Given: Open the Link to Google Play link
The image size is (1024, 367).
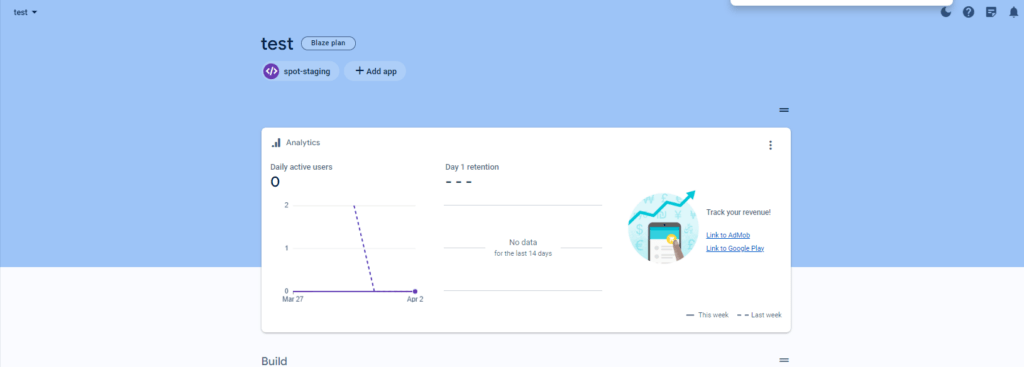Looking at the screenshot, I should point(735,248).
